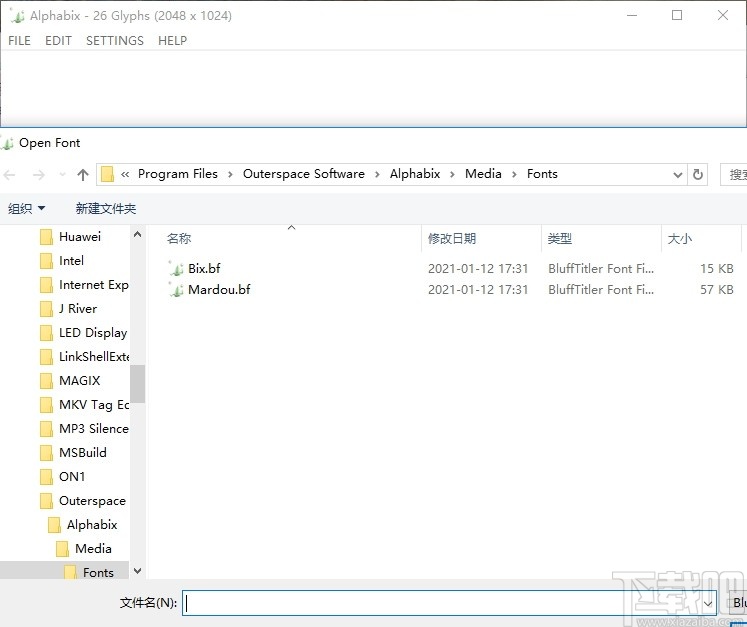The image size is (747, 627).
Task: Expand chevron after Outerspace Software breadcrumb
Action: tap(377, 175)
